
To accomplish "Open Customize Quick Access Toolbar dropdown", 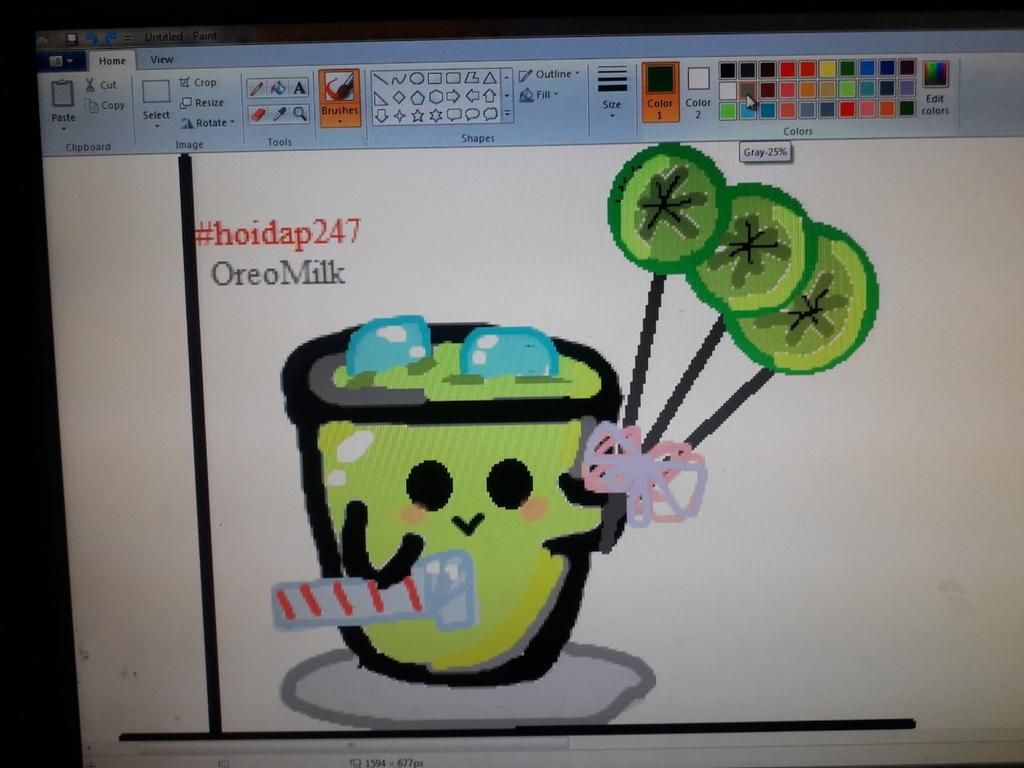I will [128, 38].
